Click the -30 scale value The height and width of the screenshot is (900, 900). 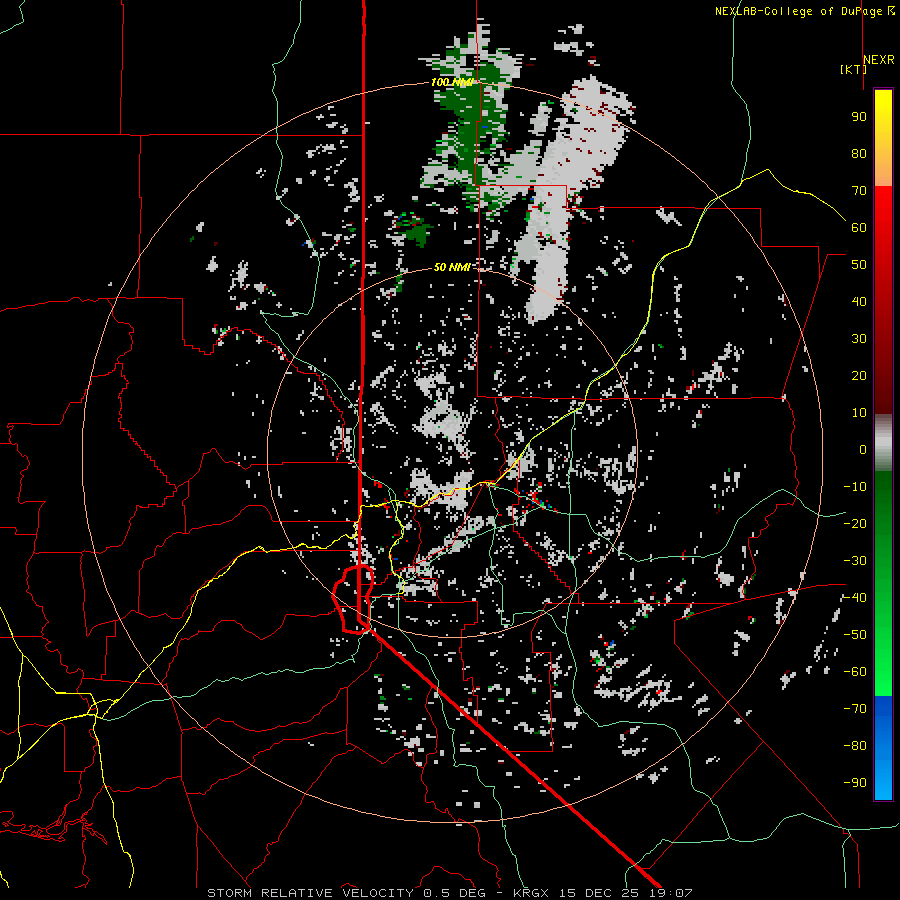pyautogui.click(x=855, y=561)
